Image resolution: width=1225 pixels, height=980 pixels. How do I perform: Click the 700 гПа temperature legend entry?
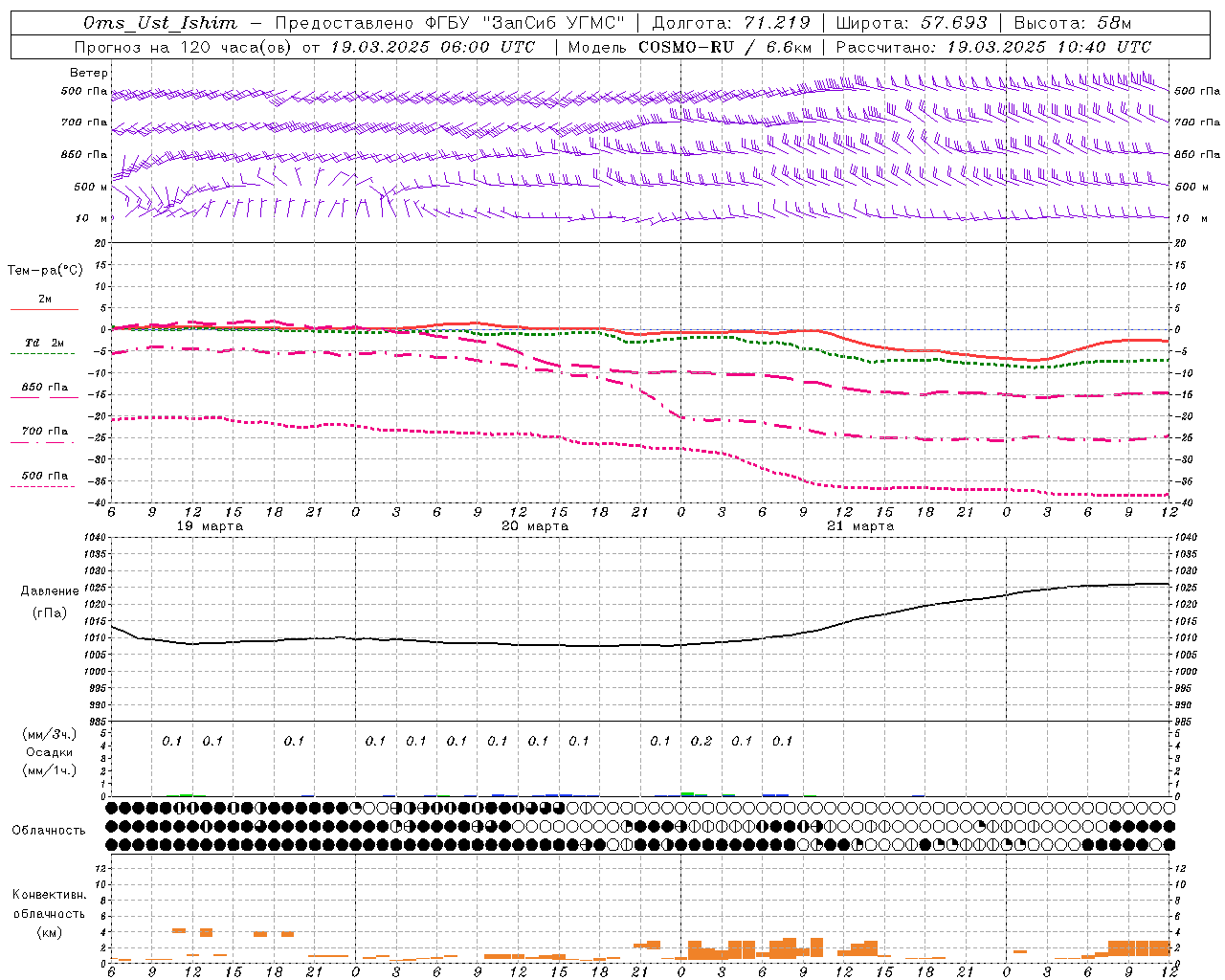[x=45, y=432]
